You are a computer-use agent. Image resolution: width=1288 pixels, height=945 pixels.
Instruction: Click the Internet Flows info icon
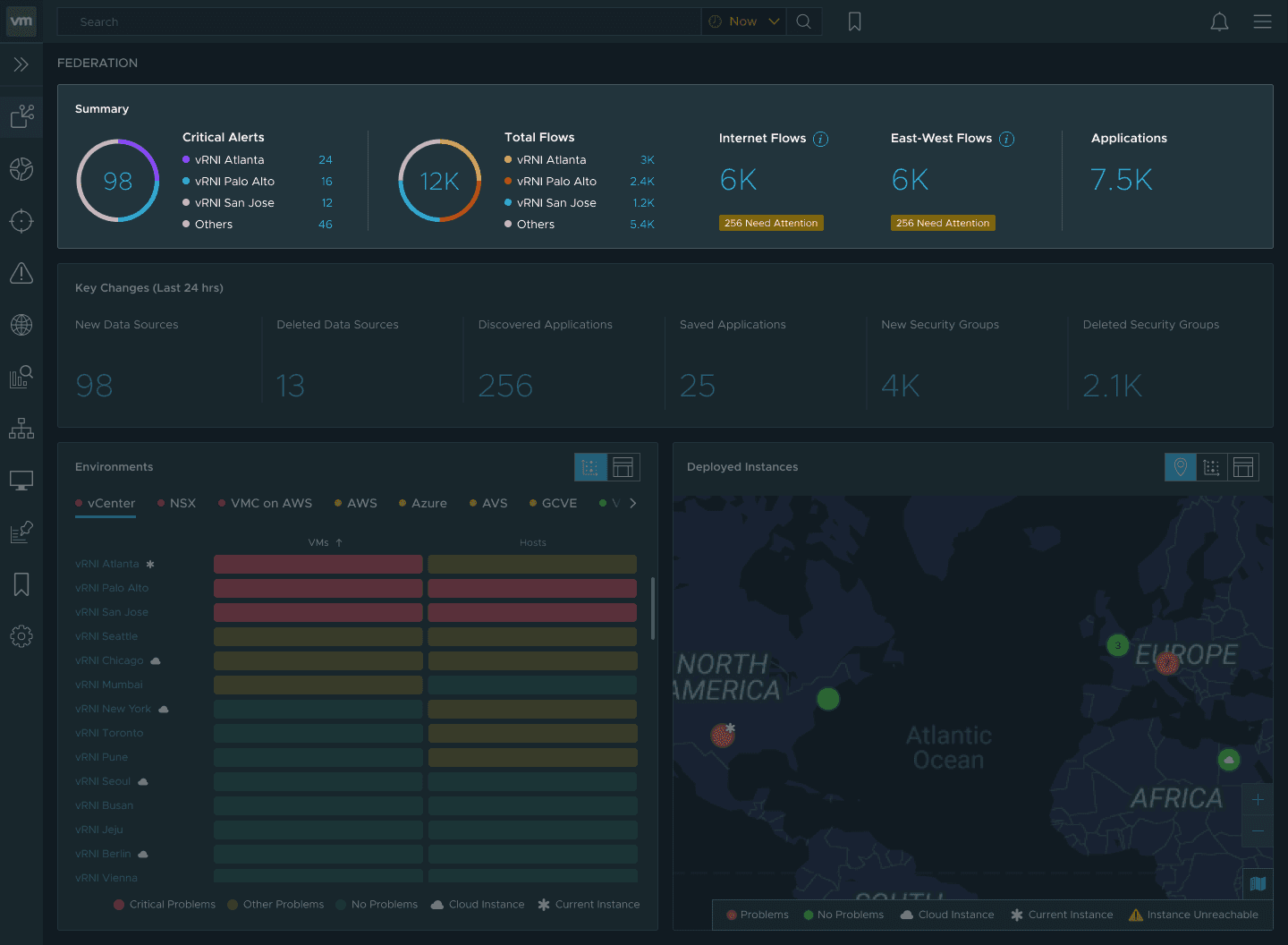point(820,139)
